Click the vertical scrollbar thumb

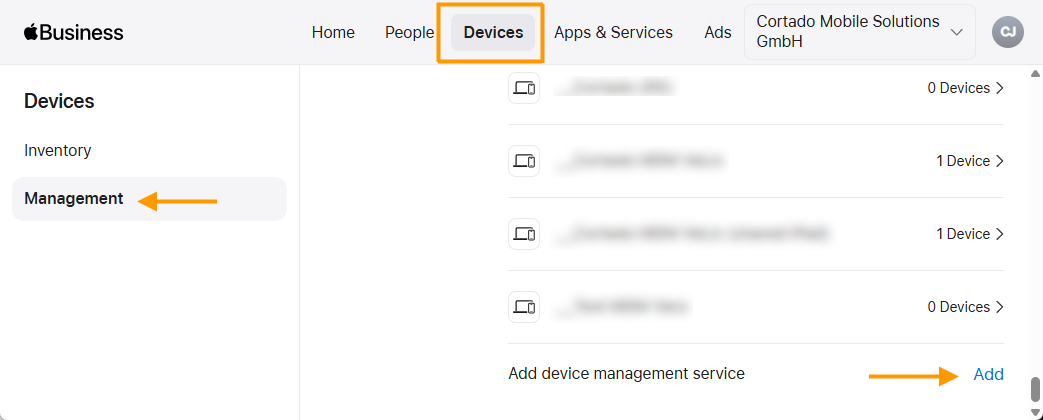pos(1034,388)
